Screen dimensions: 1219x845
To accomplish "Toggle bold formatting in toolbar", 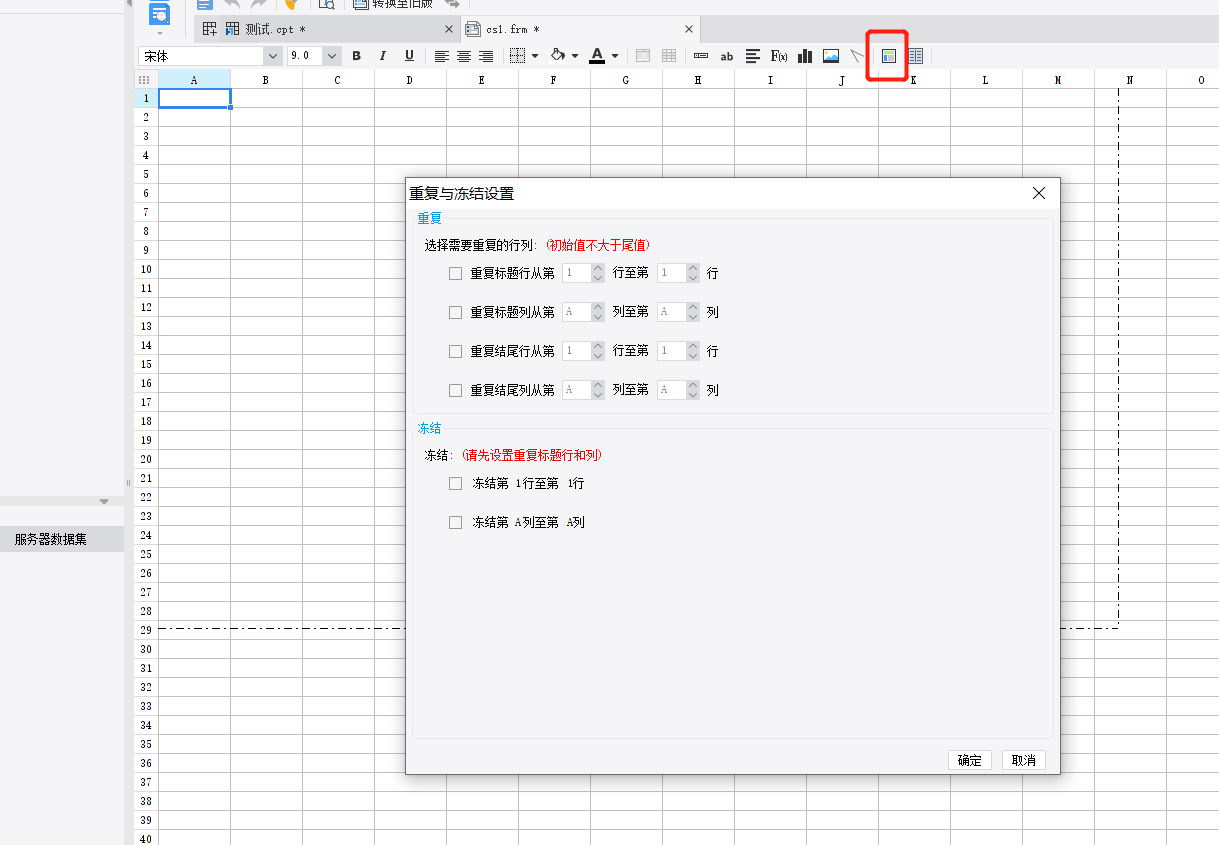I will [356, 56].
